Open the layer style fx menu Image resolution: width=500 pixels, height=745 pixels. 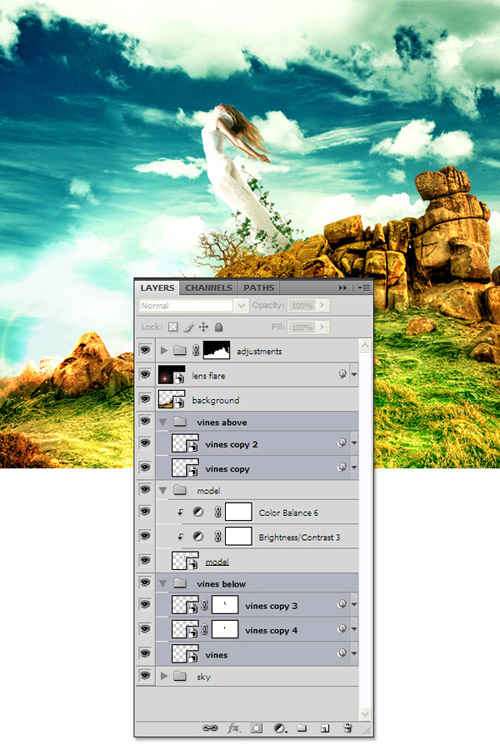click(x=233, y=728)
